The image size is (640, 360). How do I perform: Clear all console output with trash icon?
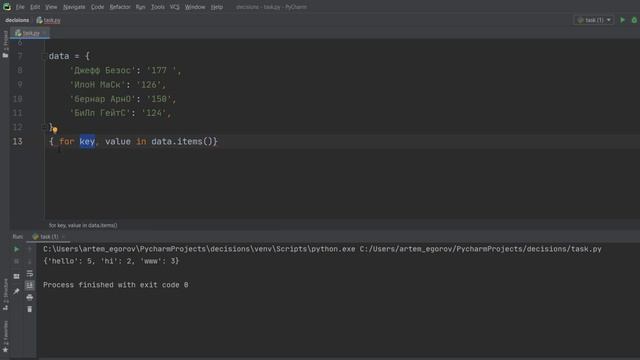pos(29,309)
